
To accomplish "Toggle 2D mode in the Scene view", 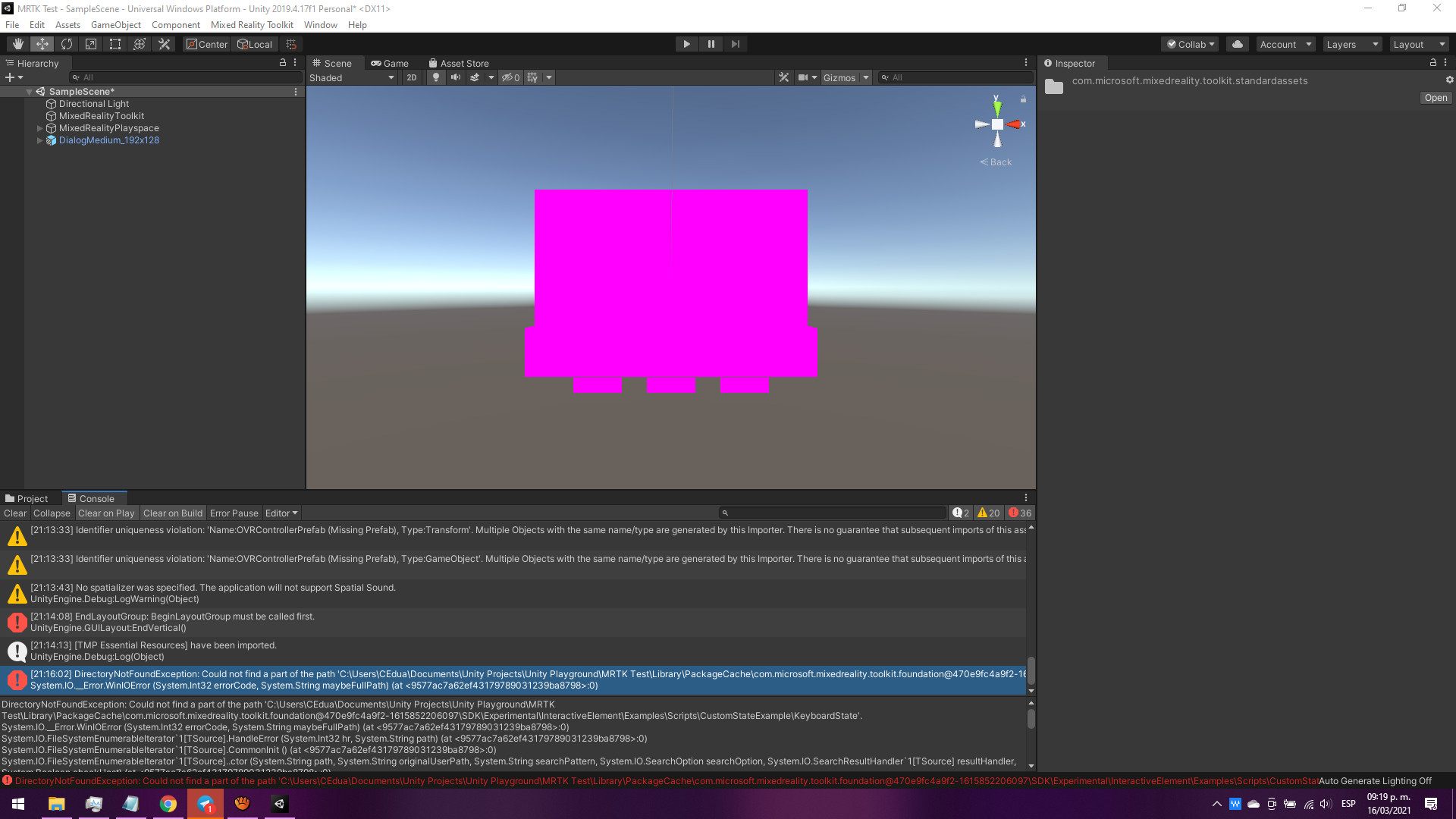I will [411, 77].
